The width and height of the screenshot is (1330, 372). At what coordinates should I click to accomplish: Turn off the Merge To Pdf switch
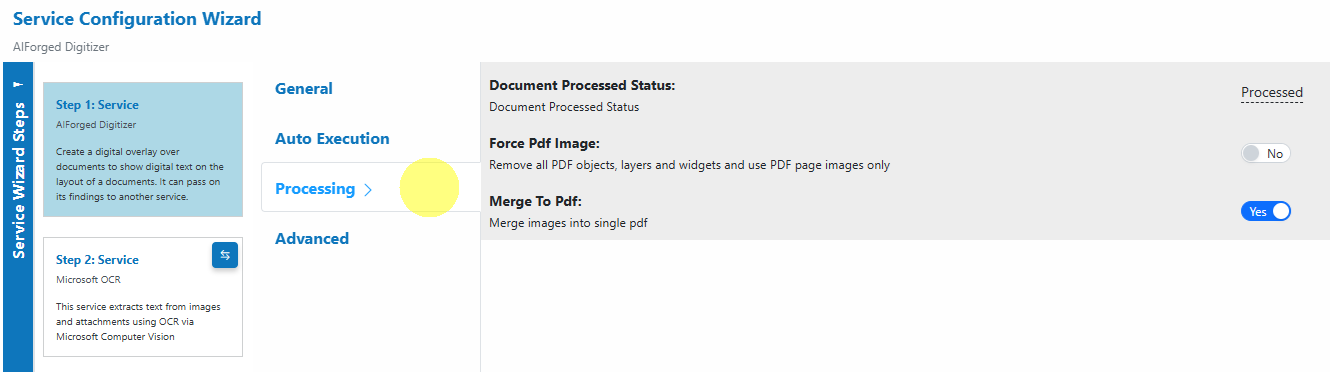(x=1265, y=211)
